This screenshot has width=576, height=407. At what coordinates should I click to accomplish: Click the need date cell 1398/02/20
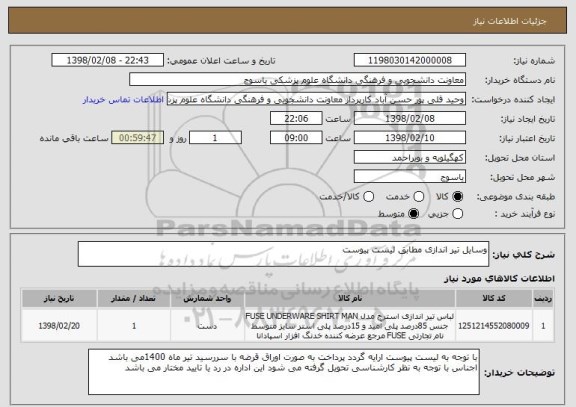tap(59, 326)
